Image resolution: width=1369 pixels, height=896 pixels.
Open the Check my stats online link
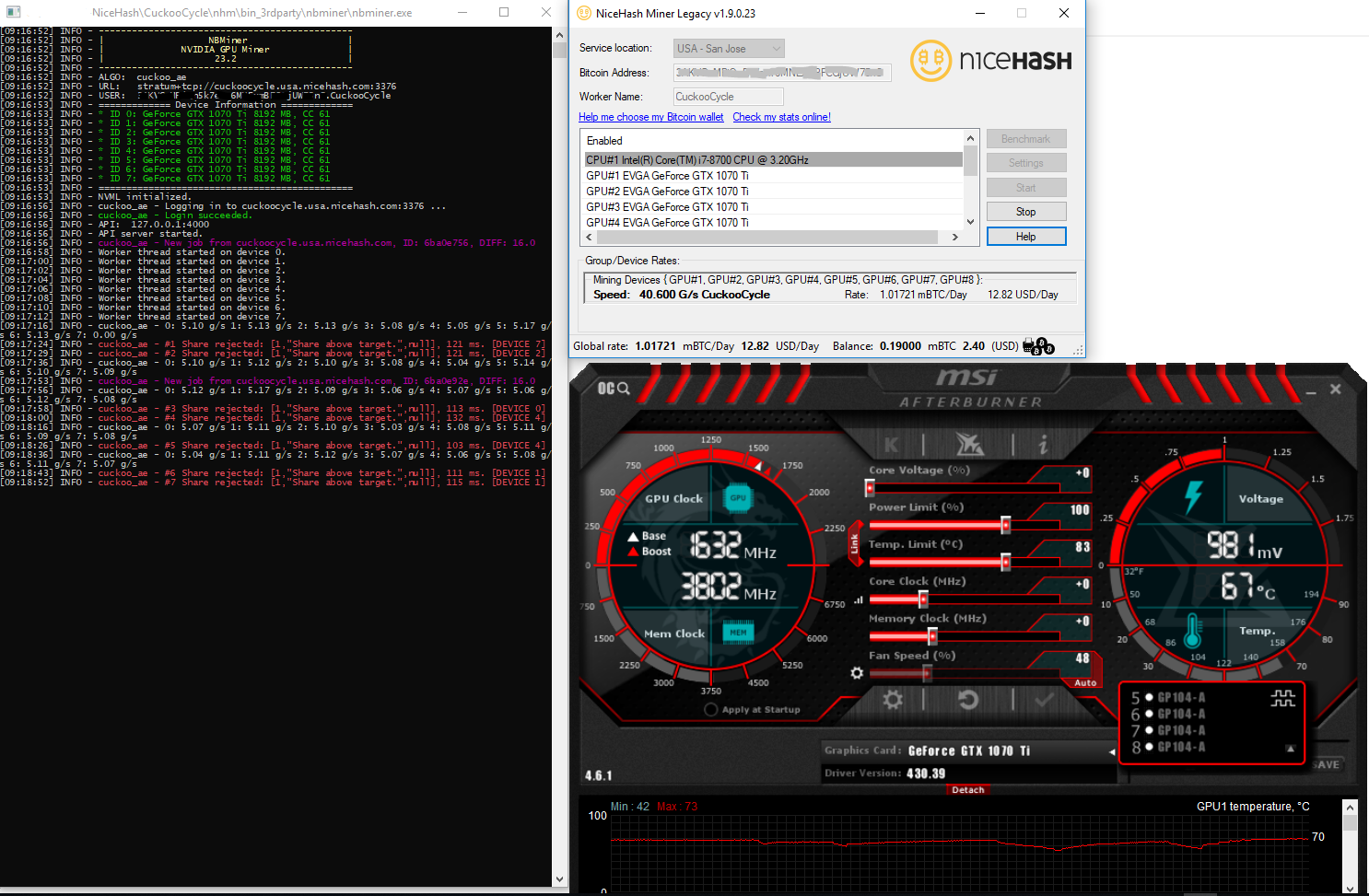point(781,117)
